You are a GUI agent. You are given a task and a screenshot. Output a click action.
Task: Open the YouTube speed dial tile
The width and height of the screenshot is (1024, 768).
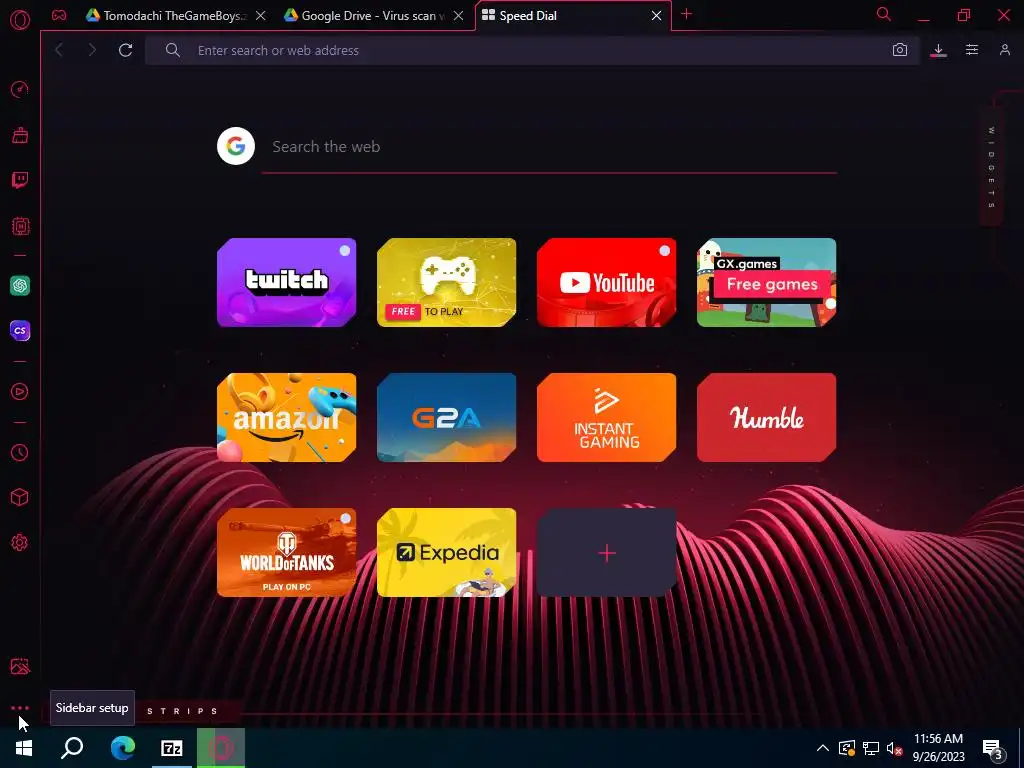pyautogui.click(x=607, y=282)
